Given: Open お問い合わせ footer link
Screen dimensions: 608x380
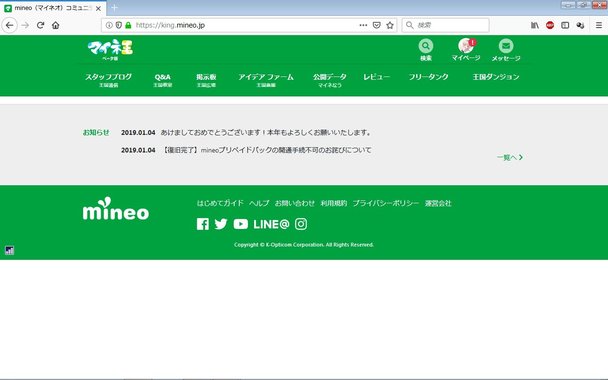Looking at the screenshot, I should [x=295, y=203].
